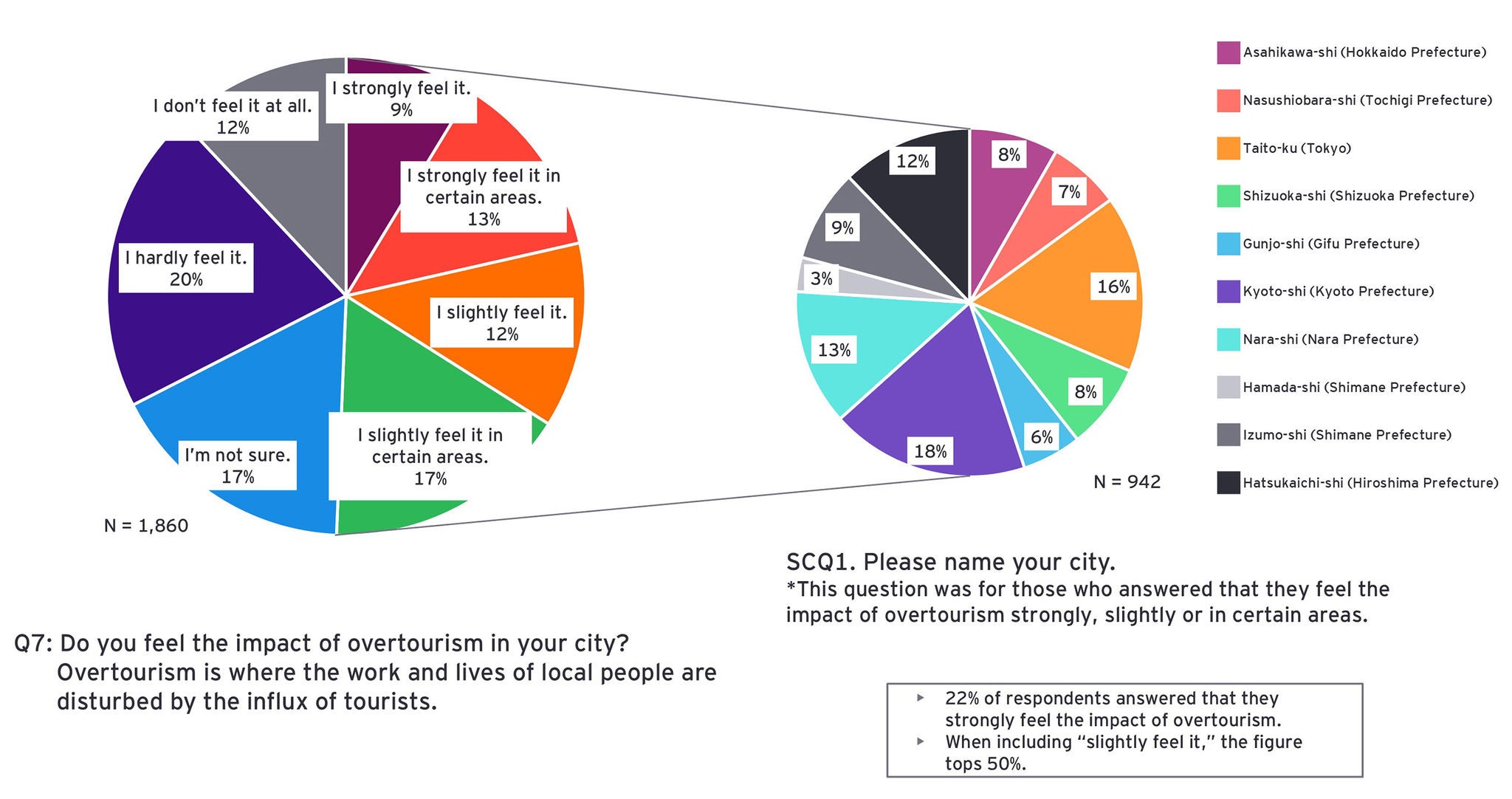The width and height of the screenshot is (1512, 799).
Task: Click the Hamada-shi light gray legend swatch
Action: tap(1228, 387)
